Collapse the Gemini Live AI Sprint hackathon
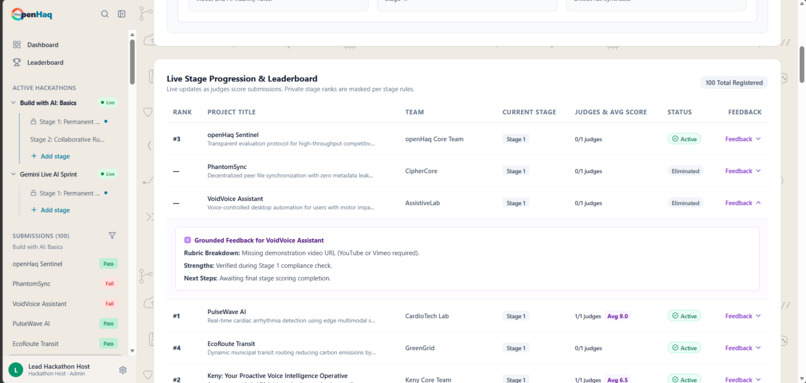The height and width of the screenshot is (383, 806). 13,174
